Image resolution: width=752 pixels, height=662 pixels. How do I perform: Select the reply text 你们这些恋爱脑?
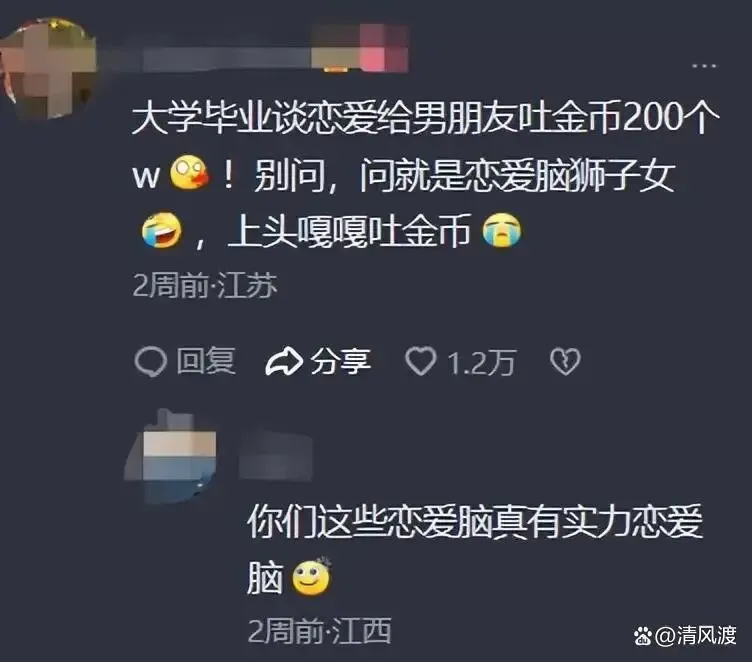[475, 550]
